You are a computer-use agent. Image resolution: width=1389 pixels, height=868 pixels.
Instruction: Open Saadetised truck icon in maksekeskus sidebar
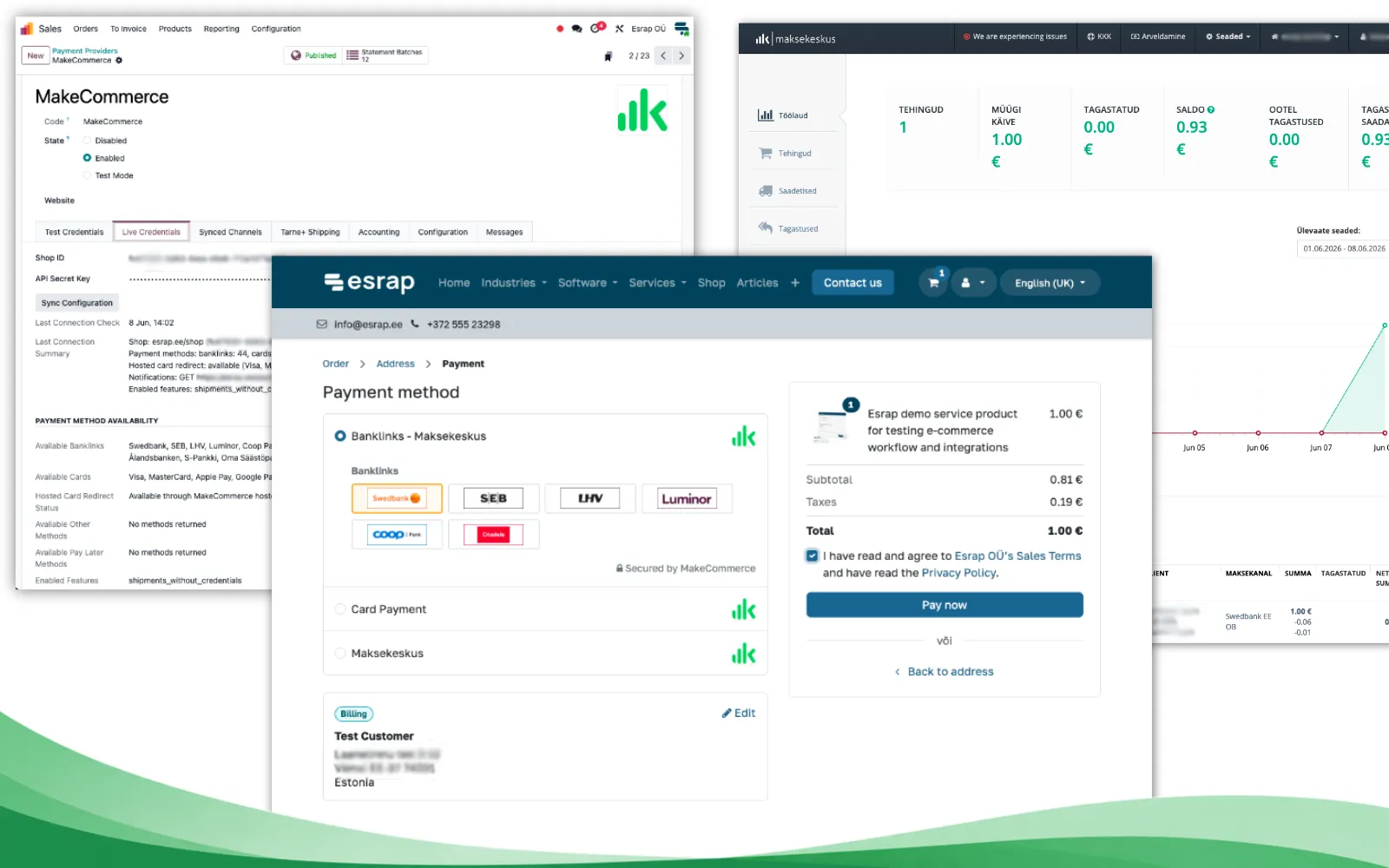[x=765, y=191]
